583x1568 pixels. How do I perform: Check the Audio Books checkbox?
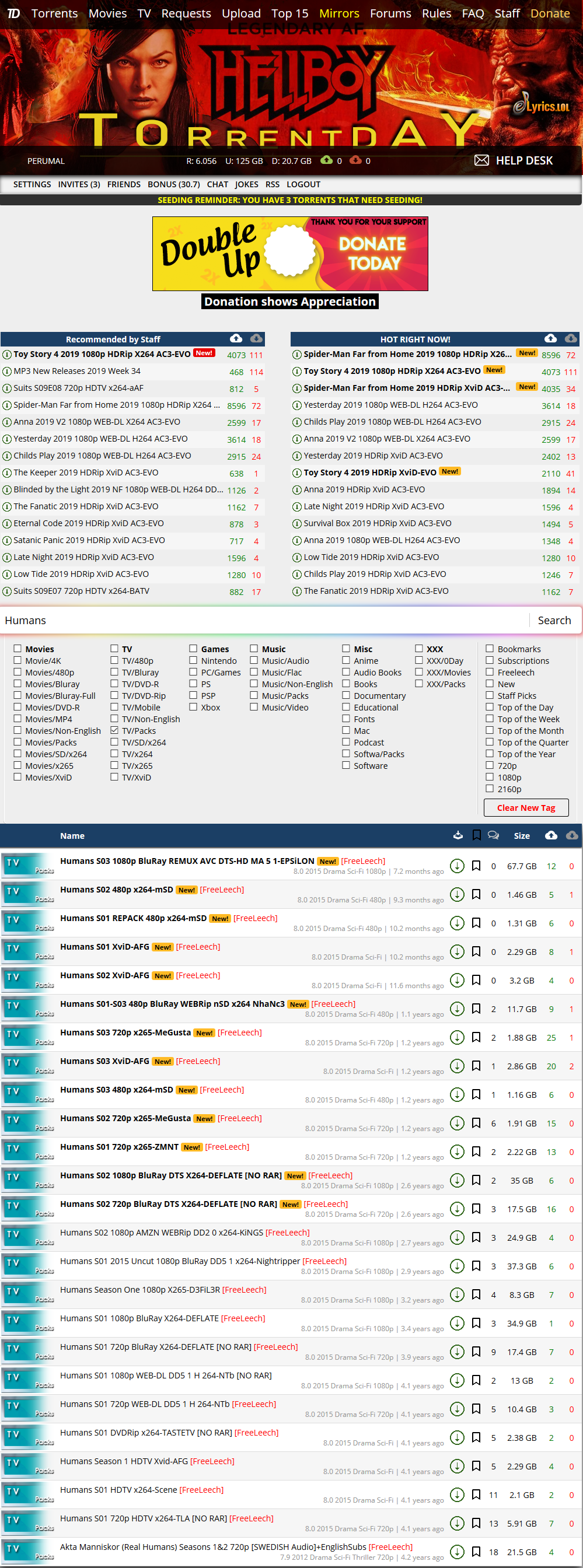pyautogui.click(x=345, y=672)
